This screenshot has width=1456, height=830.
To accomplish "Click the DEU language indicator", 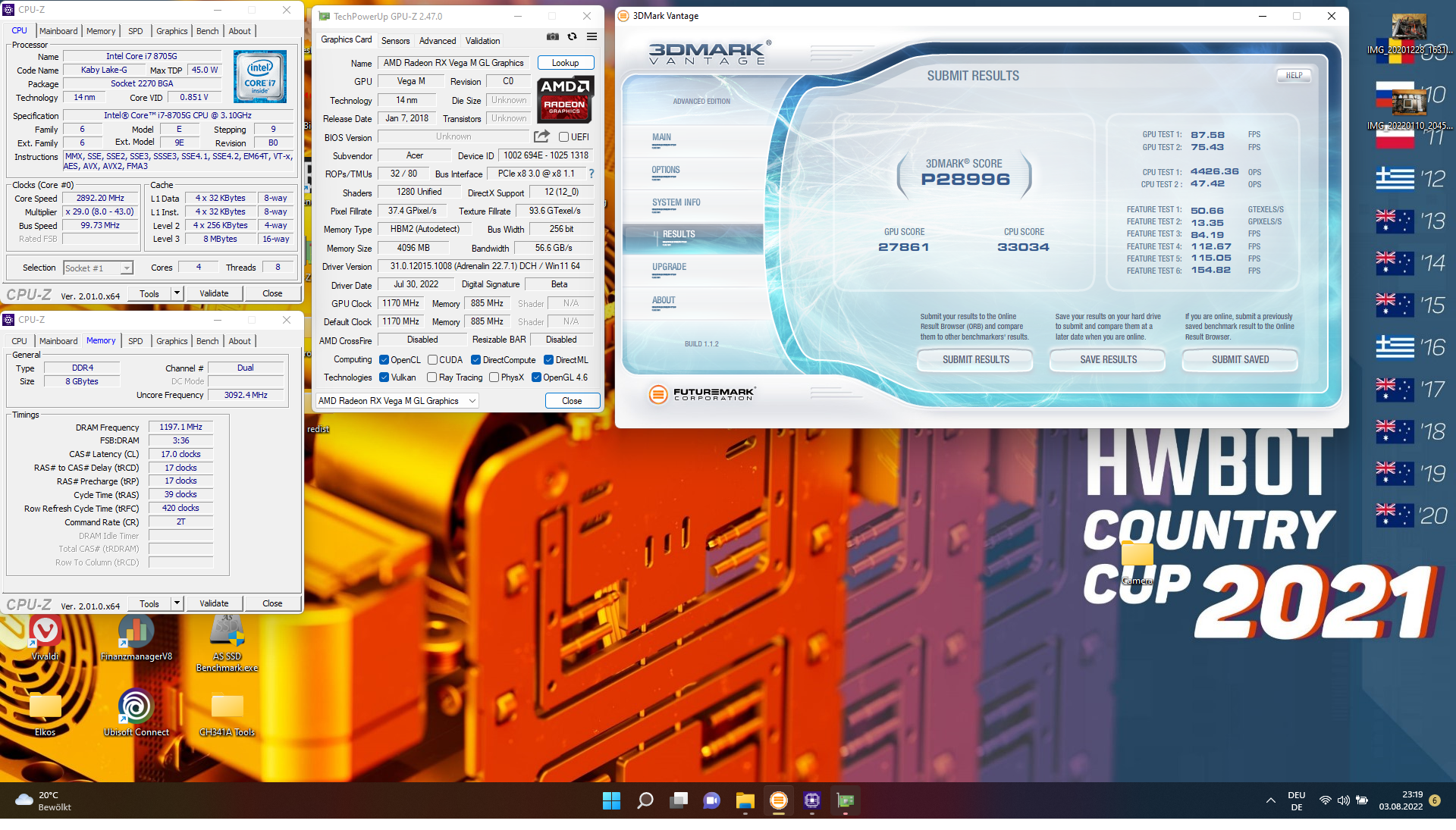I will 1297,800.
